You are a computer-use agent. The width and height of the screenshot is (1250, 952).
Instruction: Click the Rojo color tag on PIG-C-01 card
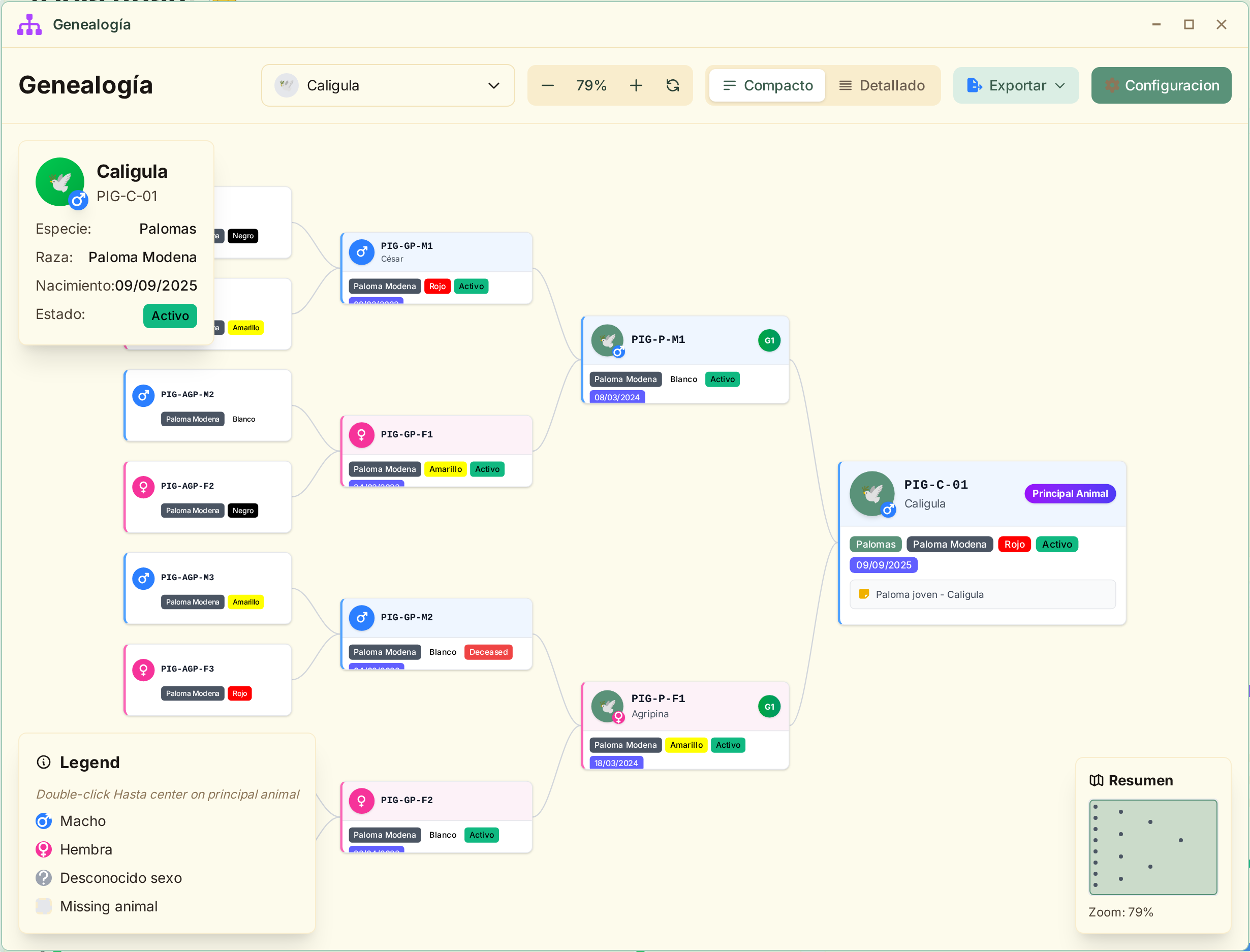1015,544
